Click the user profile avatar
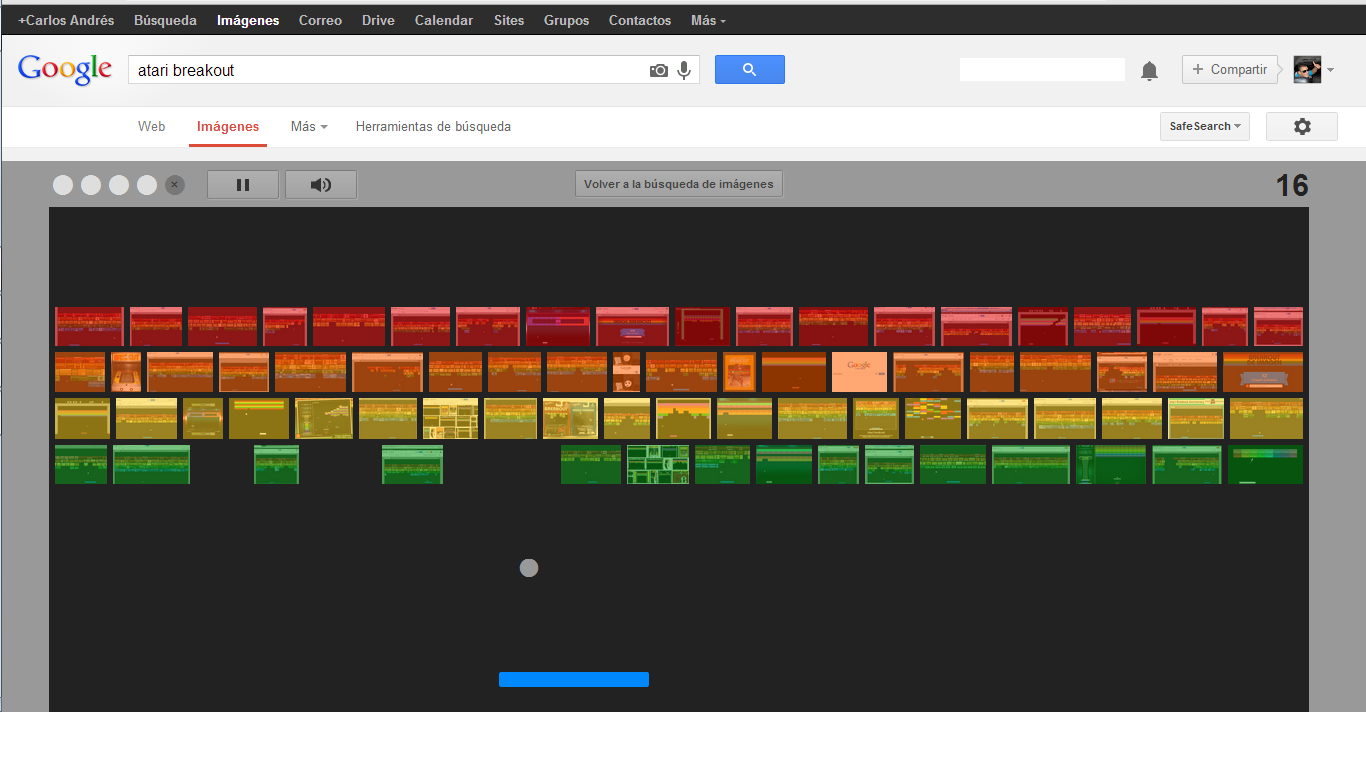Viewport: 1366px width, 768px height. [1307, 70]
